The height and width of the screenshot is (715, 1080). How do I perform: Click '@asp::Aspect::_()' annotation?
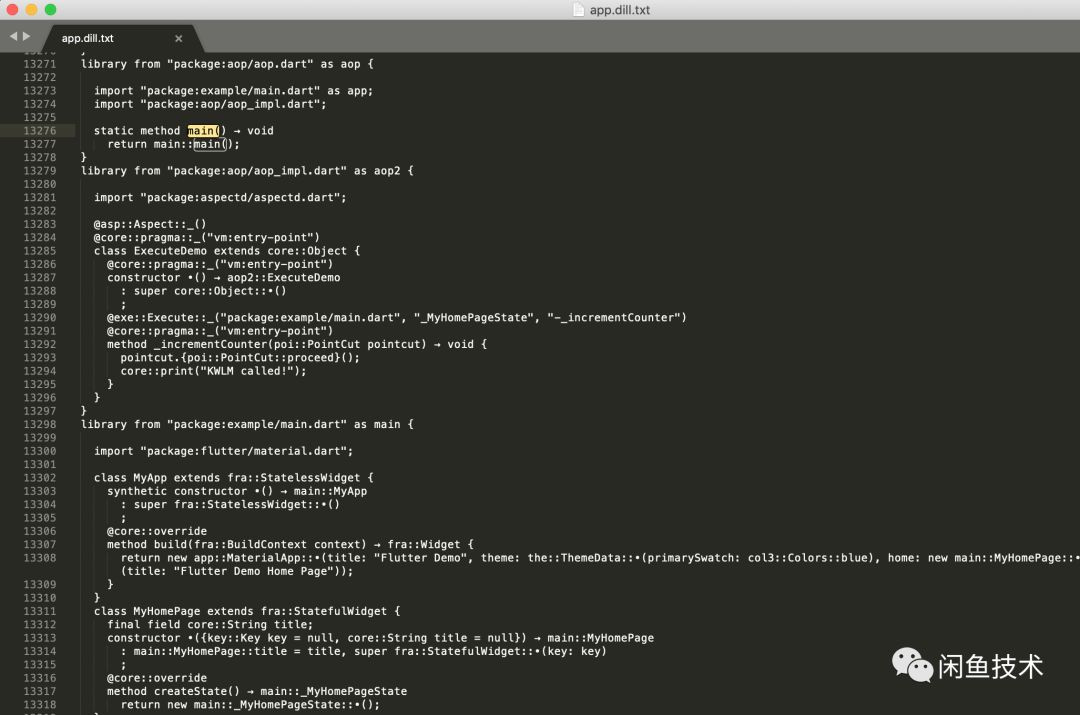[150, 224]
